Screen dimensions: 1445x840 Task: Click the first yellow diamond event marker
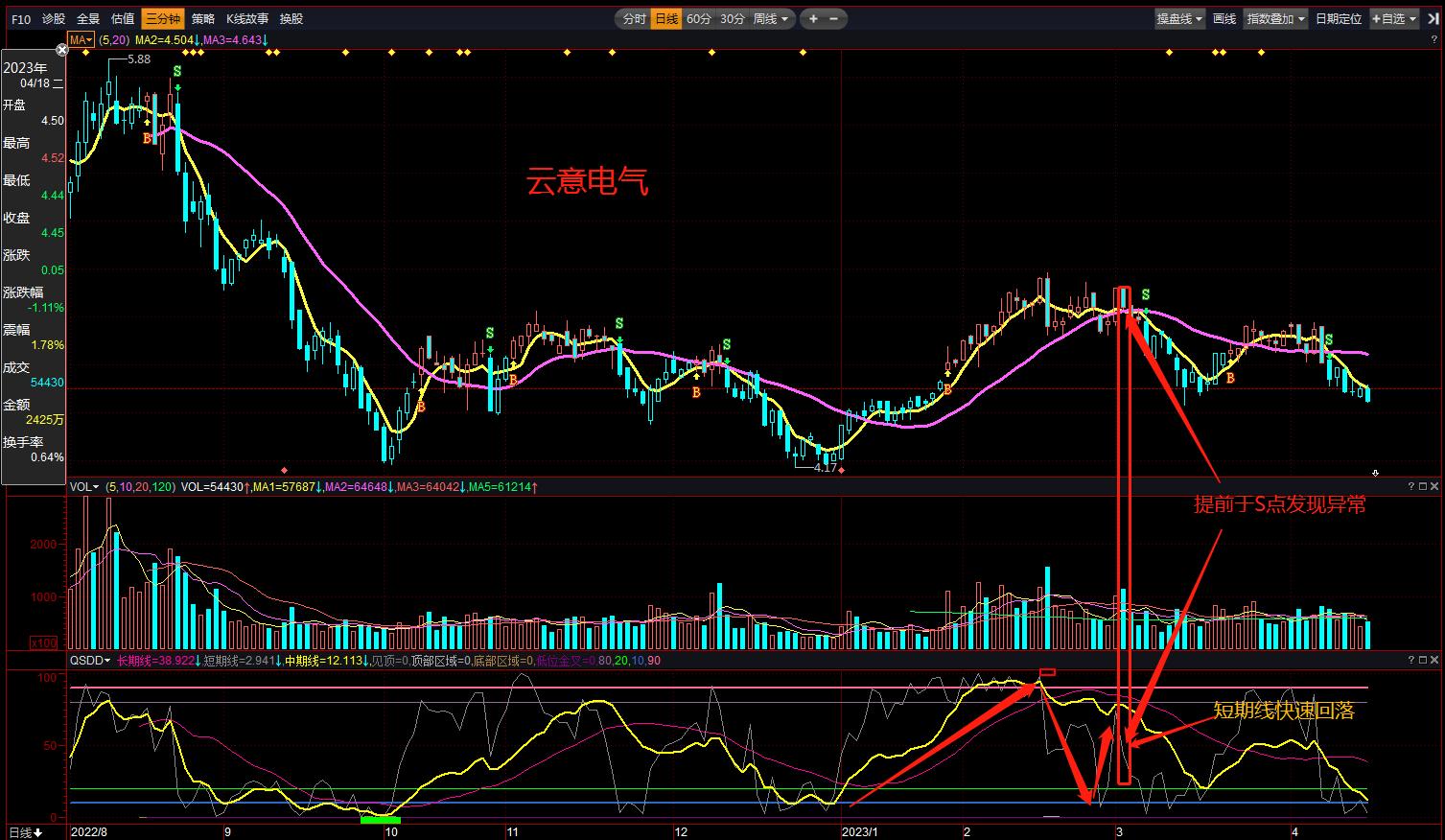point(85,53)
